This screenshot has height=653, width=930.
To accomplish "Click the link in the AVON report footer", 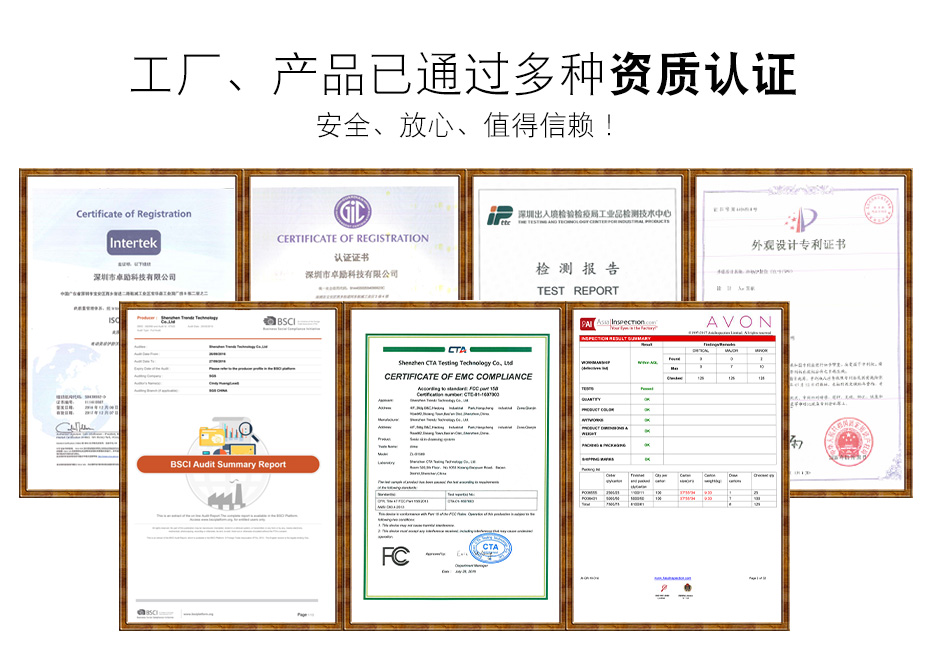I will pos(673,578).
